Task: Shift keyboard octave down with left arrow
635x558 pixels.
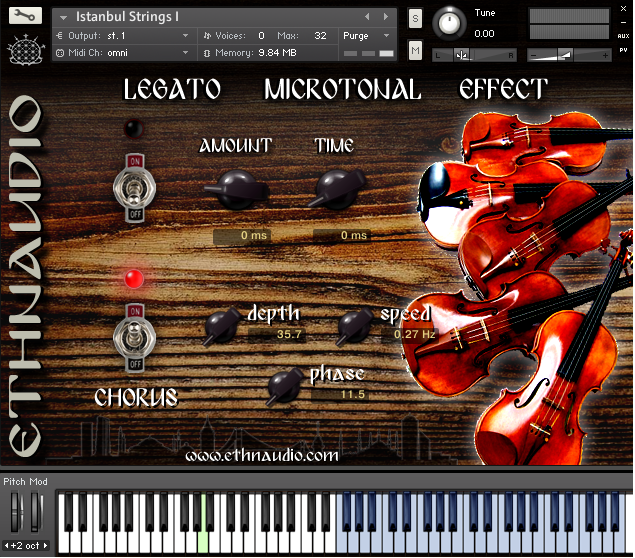Action: 6,545
